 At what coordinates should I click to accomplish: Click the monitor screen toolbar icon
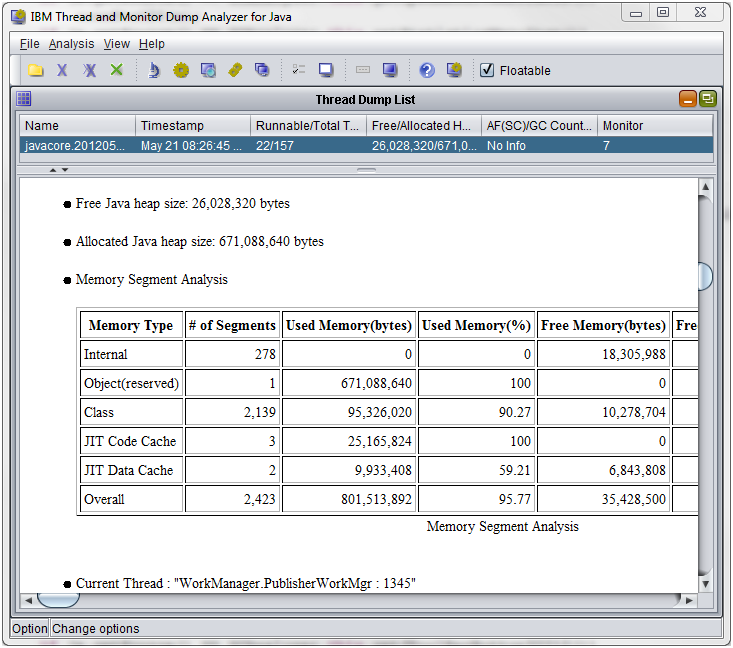point(326,70)
